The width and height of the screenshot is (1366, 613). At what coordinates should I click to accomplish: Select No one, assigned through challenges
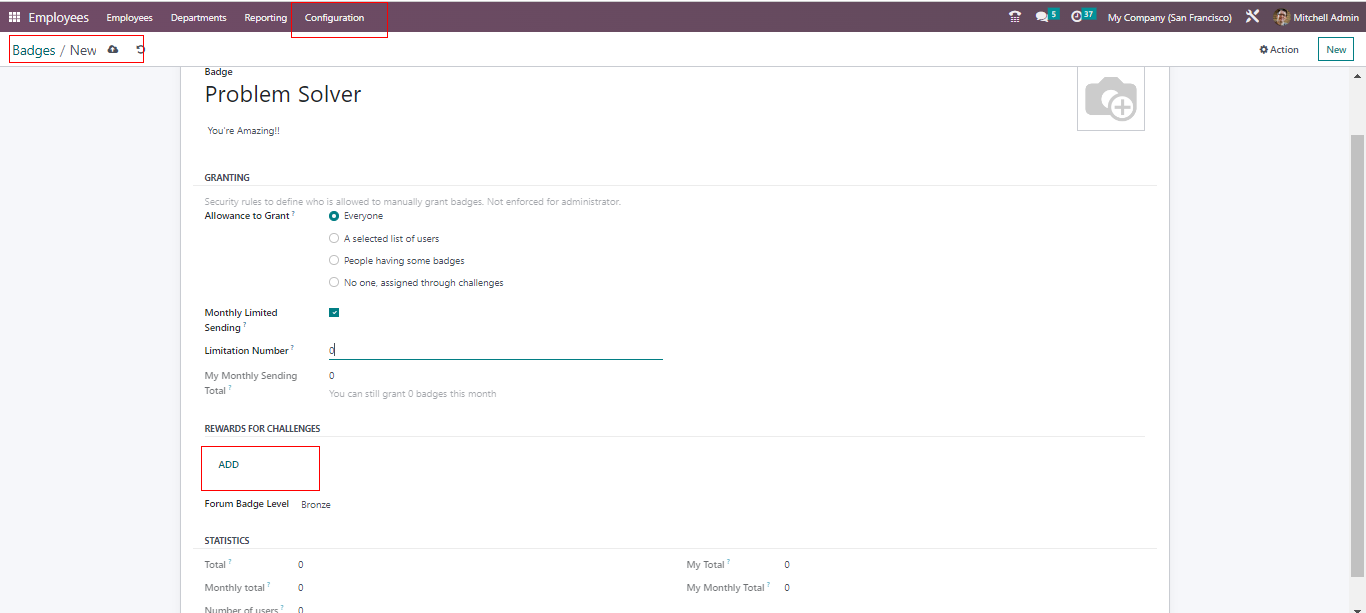(334, 283)
